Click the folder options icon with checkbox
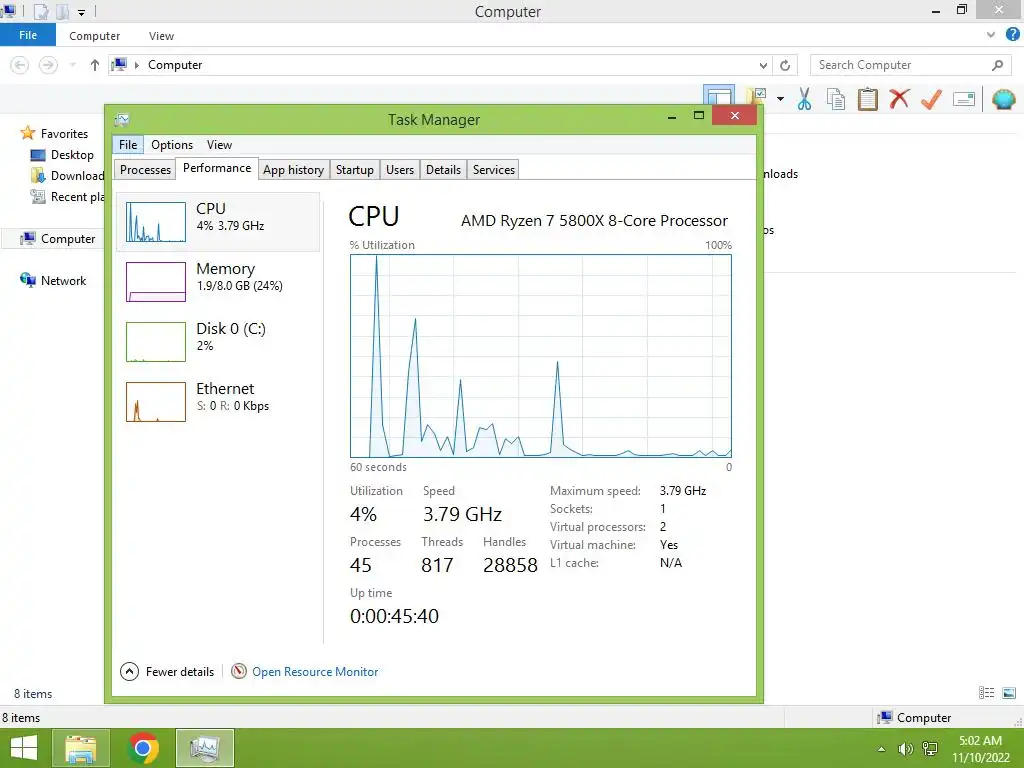The width and height of the screenshot is (1024, 768). point(758,98)
